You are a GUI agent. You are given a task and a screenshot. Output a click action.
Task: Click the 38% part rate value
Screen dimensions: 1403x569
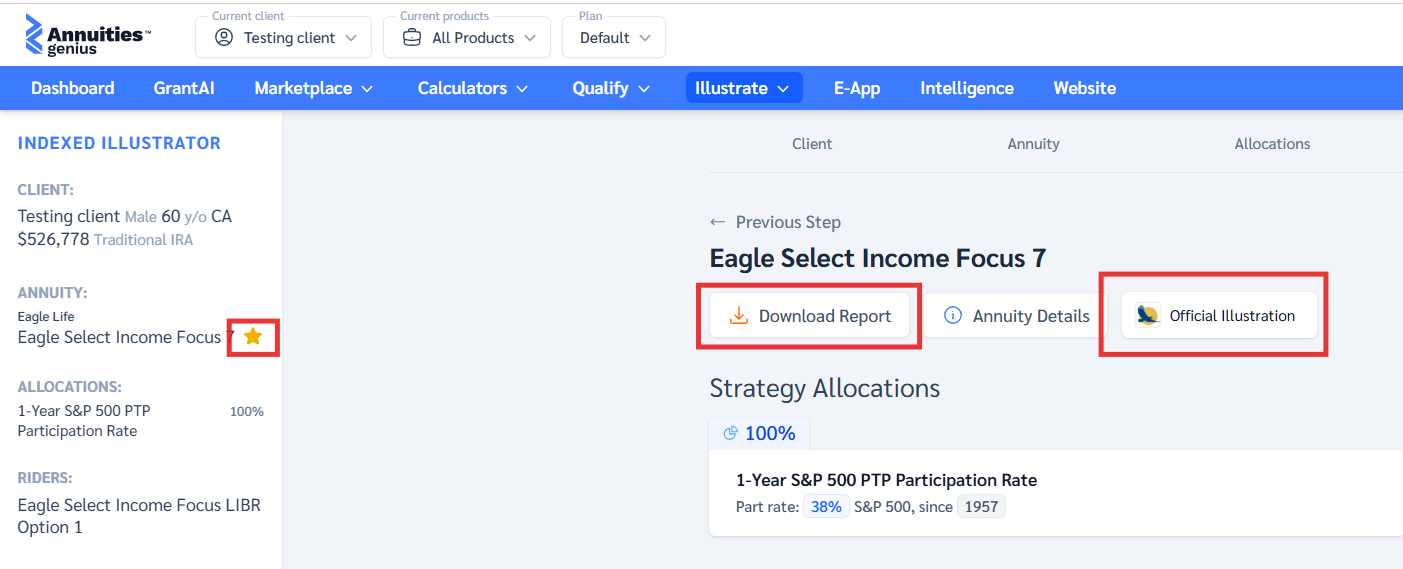826,506
